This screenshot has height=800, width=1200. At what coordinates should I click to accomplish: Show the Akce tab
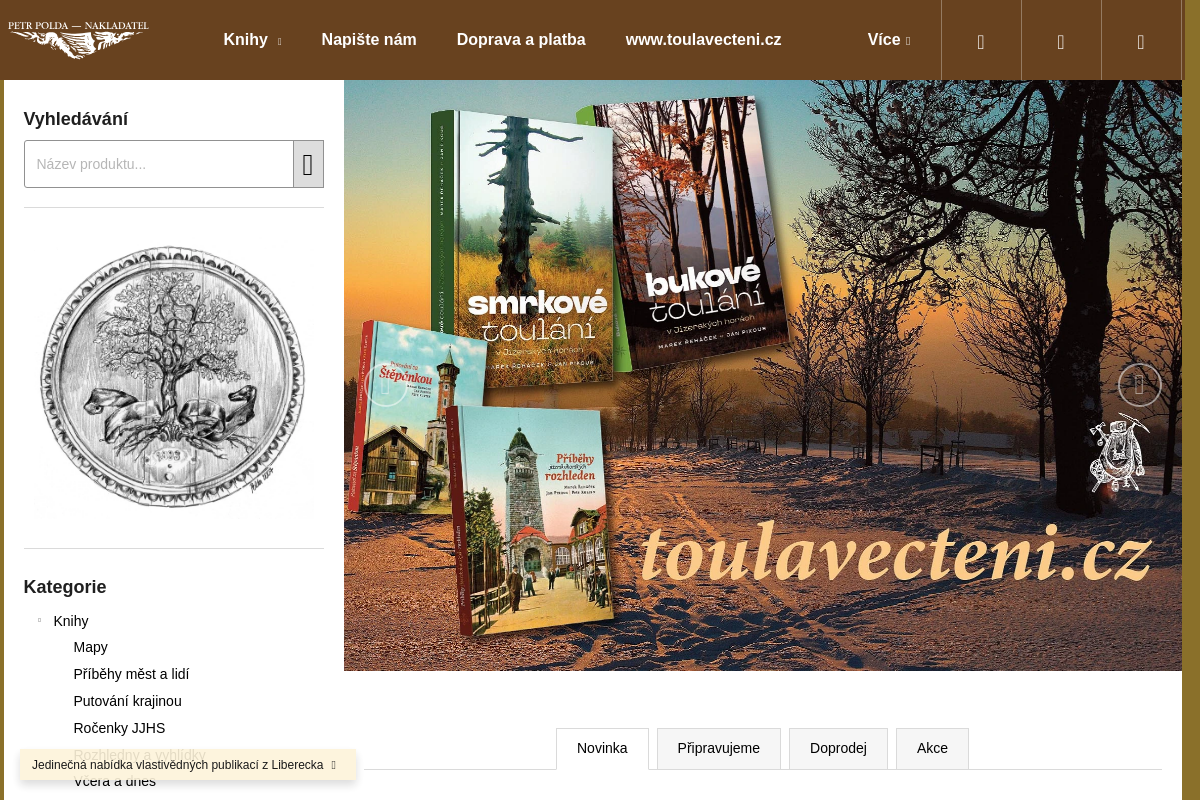coord(932,748)
